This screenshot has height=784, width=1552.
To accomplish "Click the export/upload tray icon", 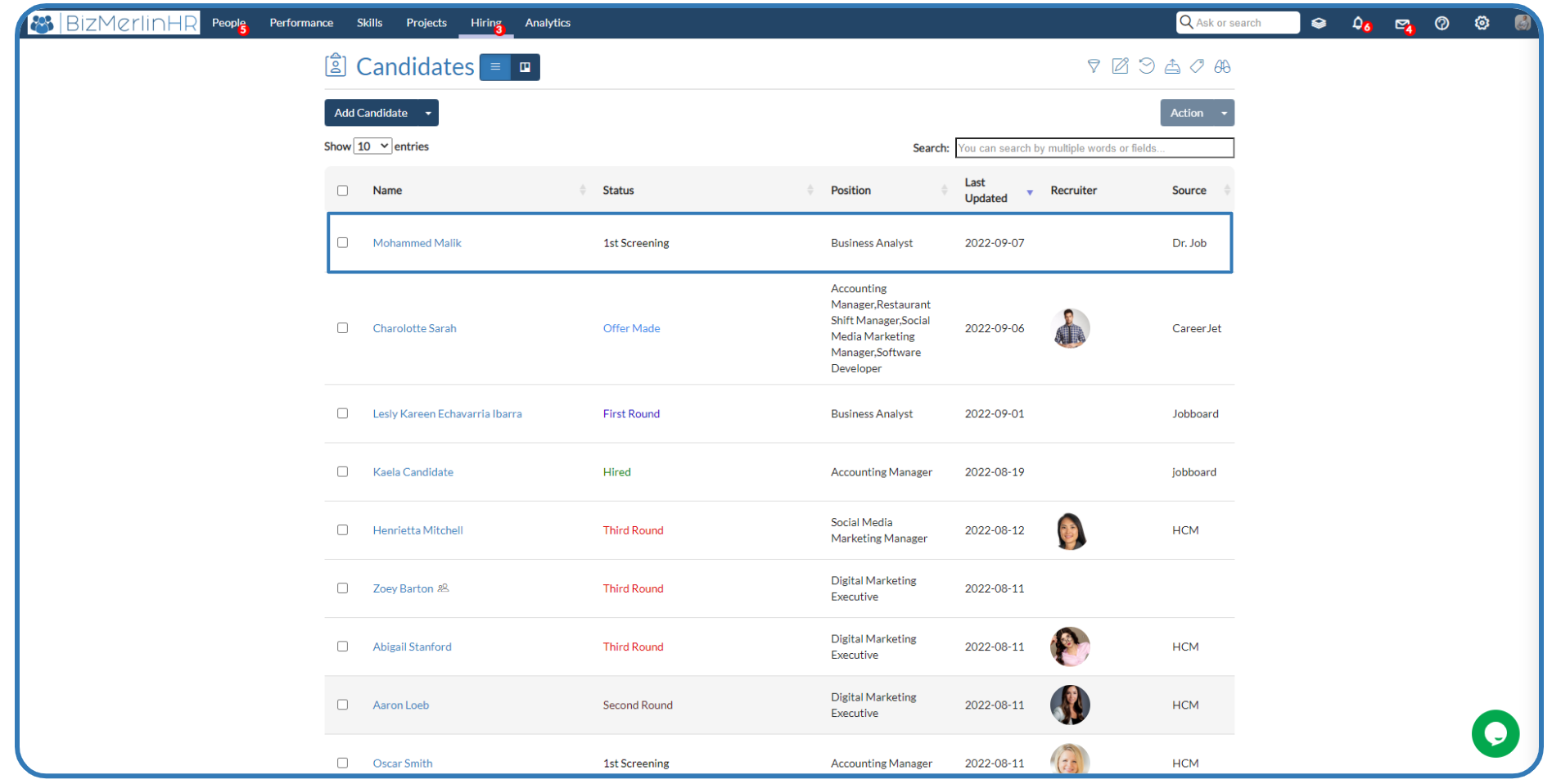I will pos(1172,66).
